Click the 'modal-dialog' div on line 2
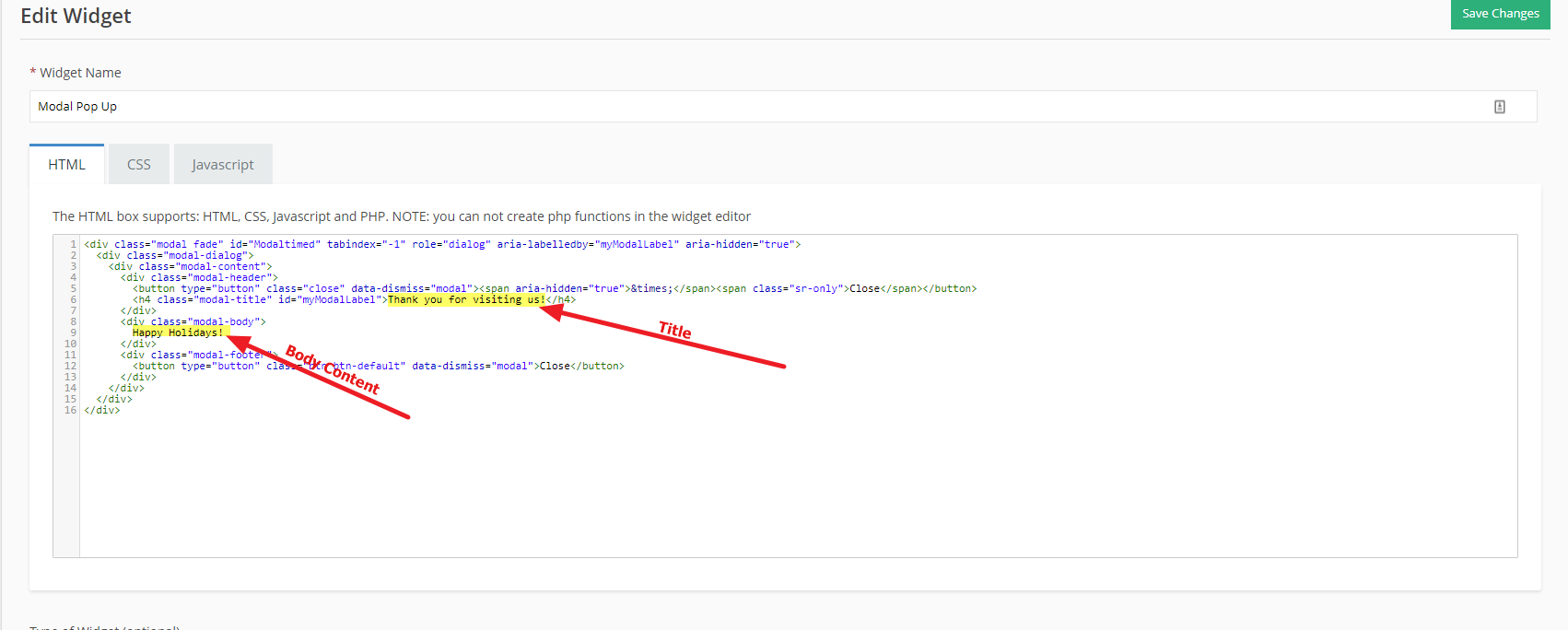Viewport: 1568px width, 630px height. [175, 255]
